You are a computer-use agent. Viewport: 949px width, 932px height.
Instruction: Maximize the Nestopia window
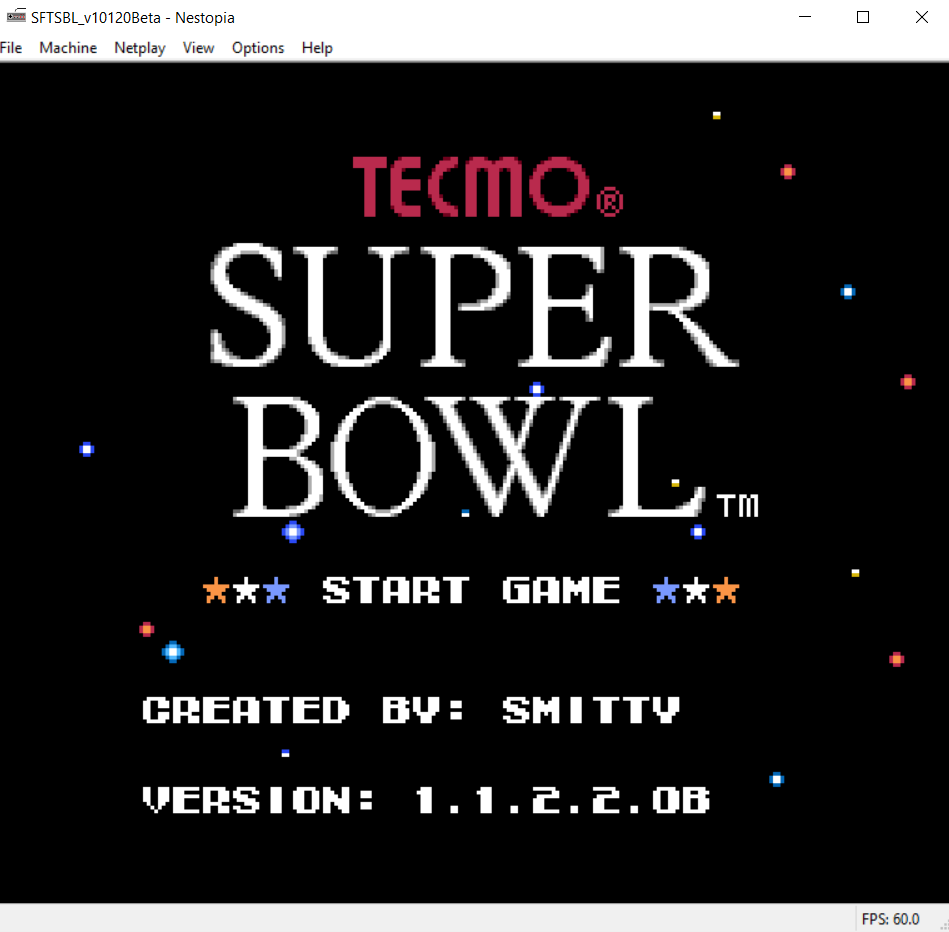coord(862,17)
